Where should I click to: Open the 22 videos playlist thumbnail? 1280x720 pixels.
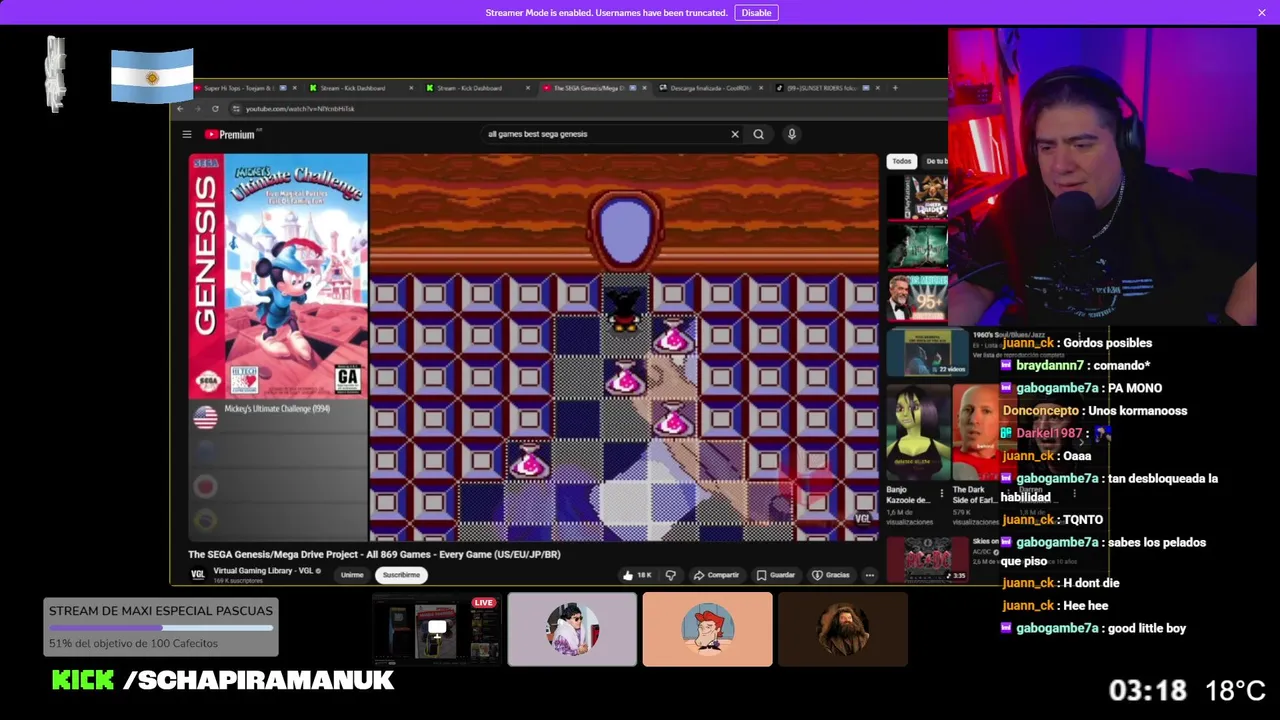tap(927, 351)
